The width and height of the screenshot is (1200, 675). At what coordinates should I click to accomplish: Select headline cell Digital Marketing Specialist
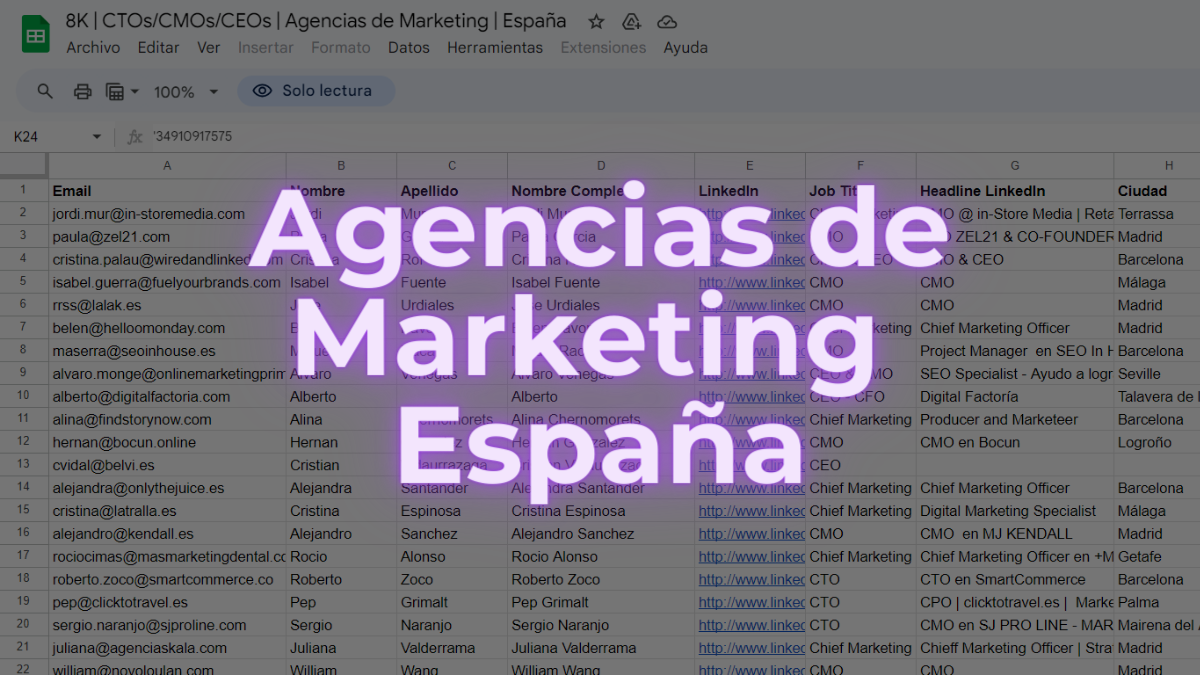[1015, 511]
